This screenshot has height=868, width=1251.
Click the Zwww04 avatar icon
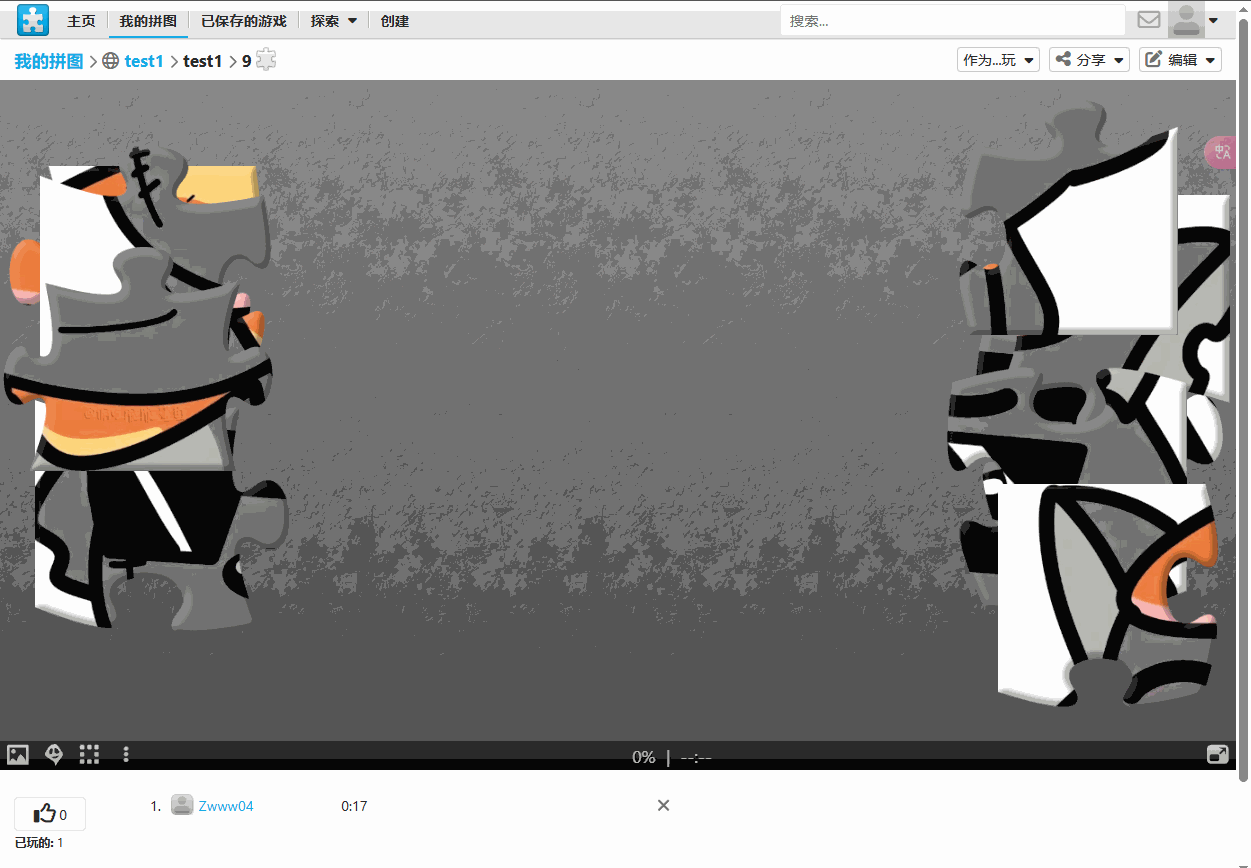(182, 805)
